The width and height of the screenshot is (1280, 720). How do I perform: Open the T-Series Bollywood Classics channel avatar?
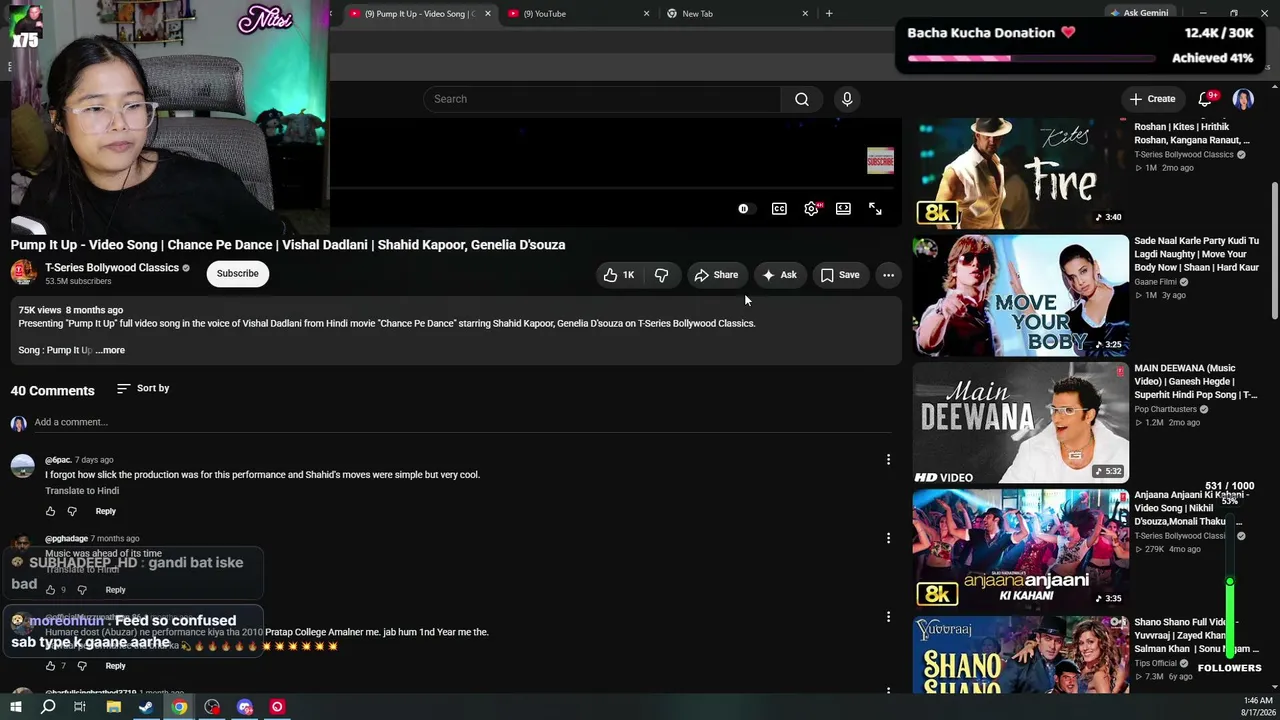coord(24,273)
